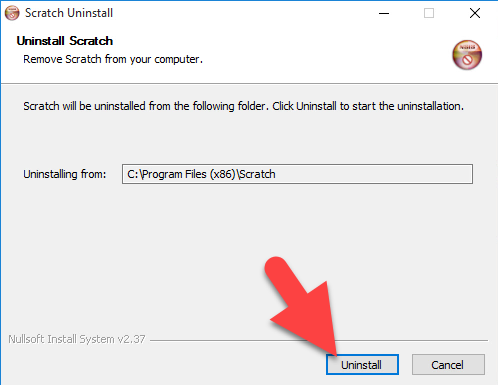Click empty title bar area beside window title
Screen dimensions: 498x385
pyautogui.click(x=243, y=13)
